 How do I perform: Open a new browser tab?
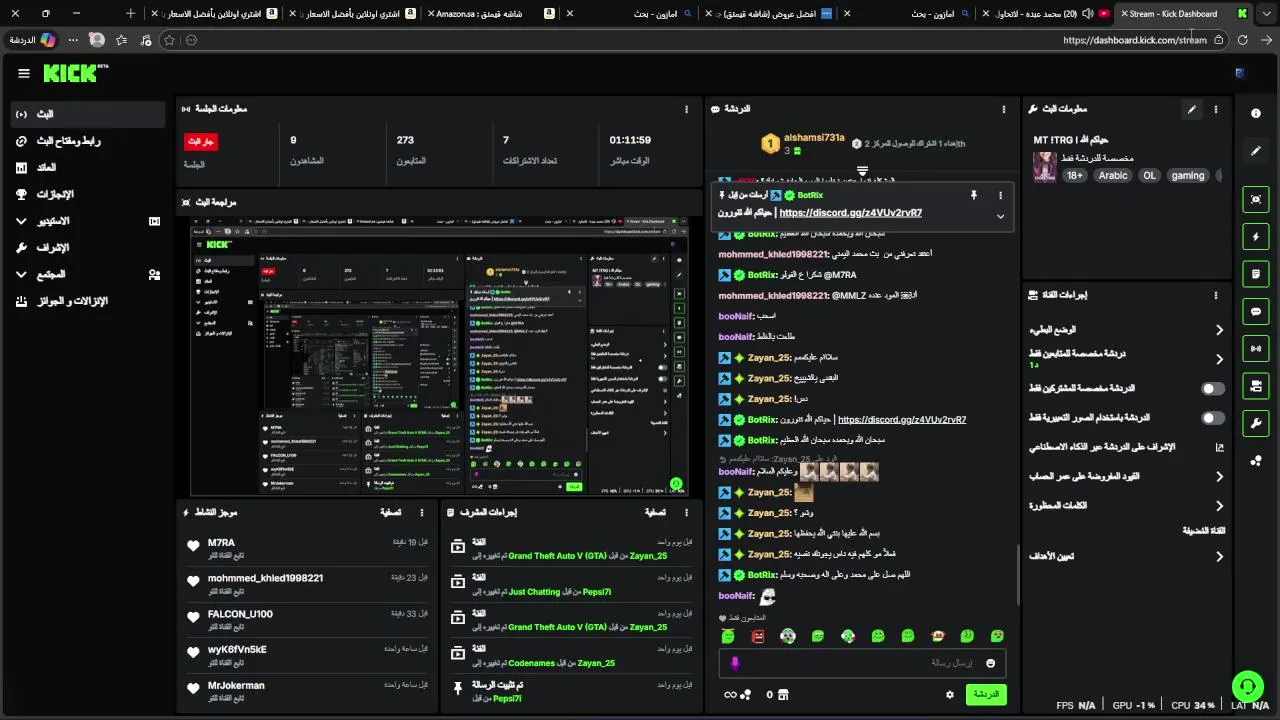coord(130,13)
